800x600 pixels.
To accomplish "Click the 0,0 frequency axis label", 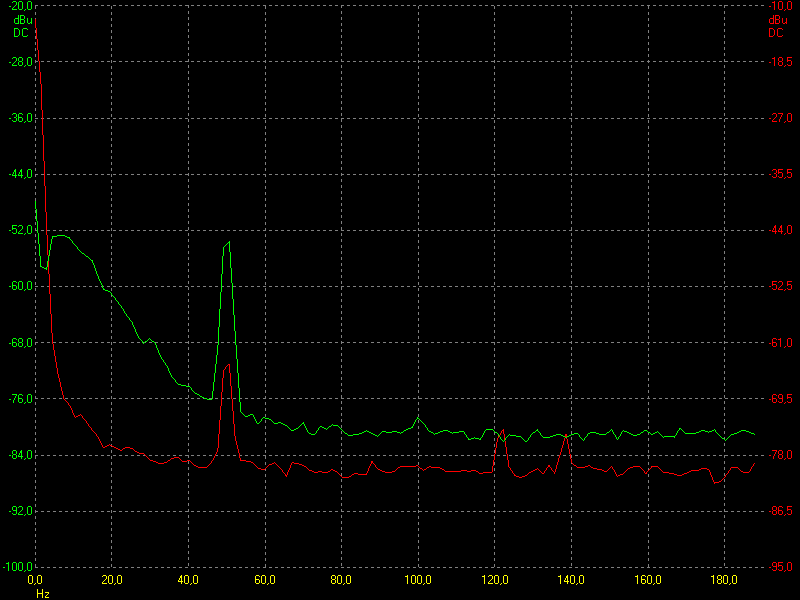I will pos(35,580).
